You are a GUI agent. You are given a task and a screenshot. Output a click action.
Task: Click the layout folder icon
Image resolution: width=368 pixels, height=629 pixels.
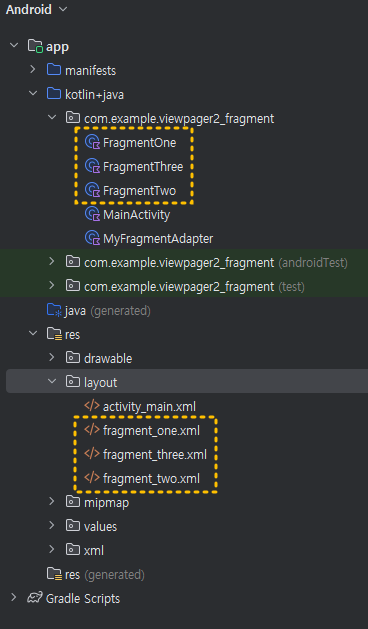point(73,382)
